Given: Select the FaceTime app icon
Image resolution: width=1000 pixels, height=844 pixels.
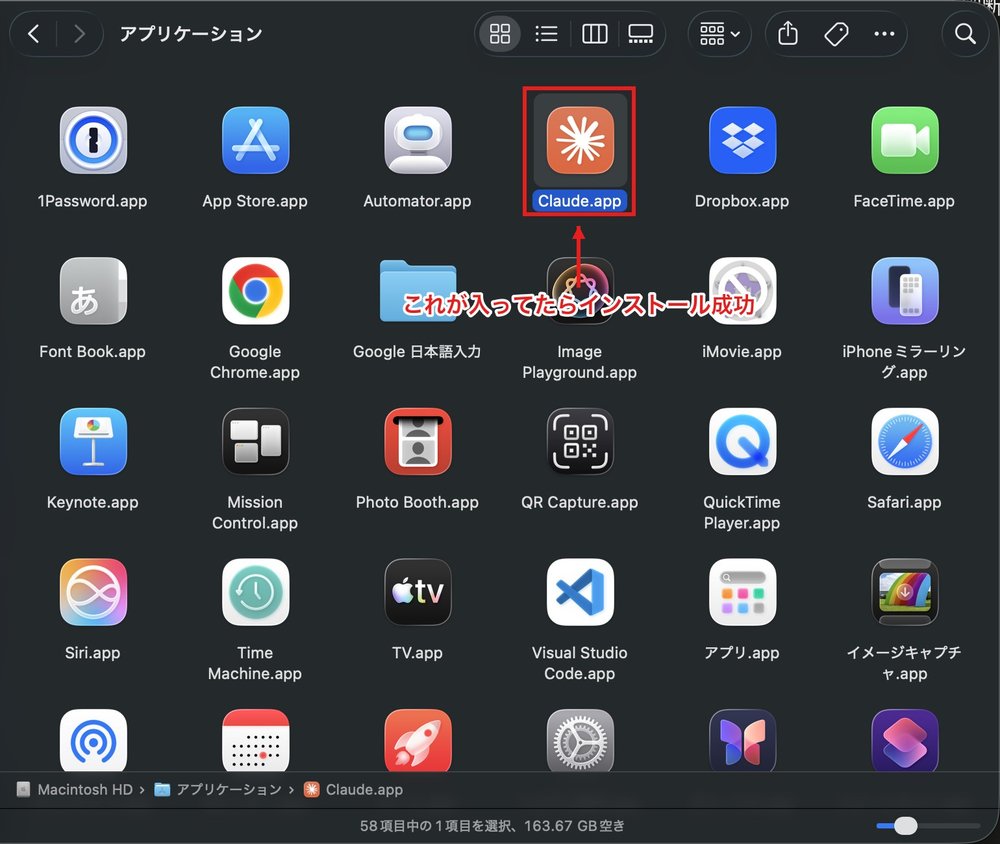Looking at the screenshot, I should (904, 140).
